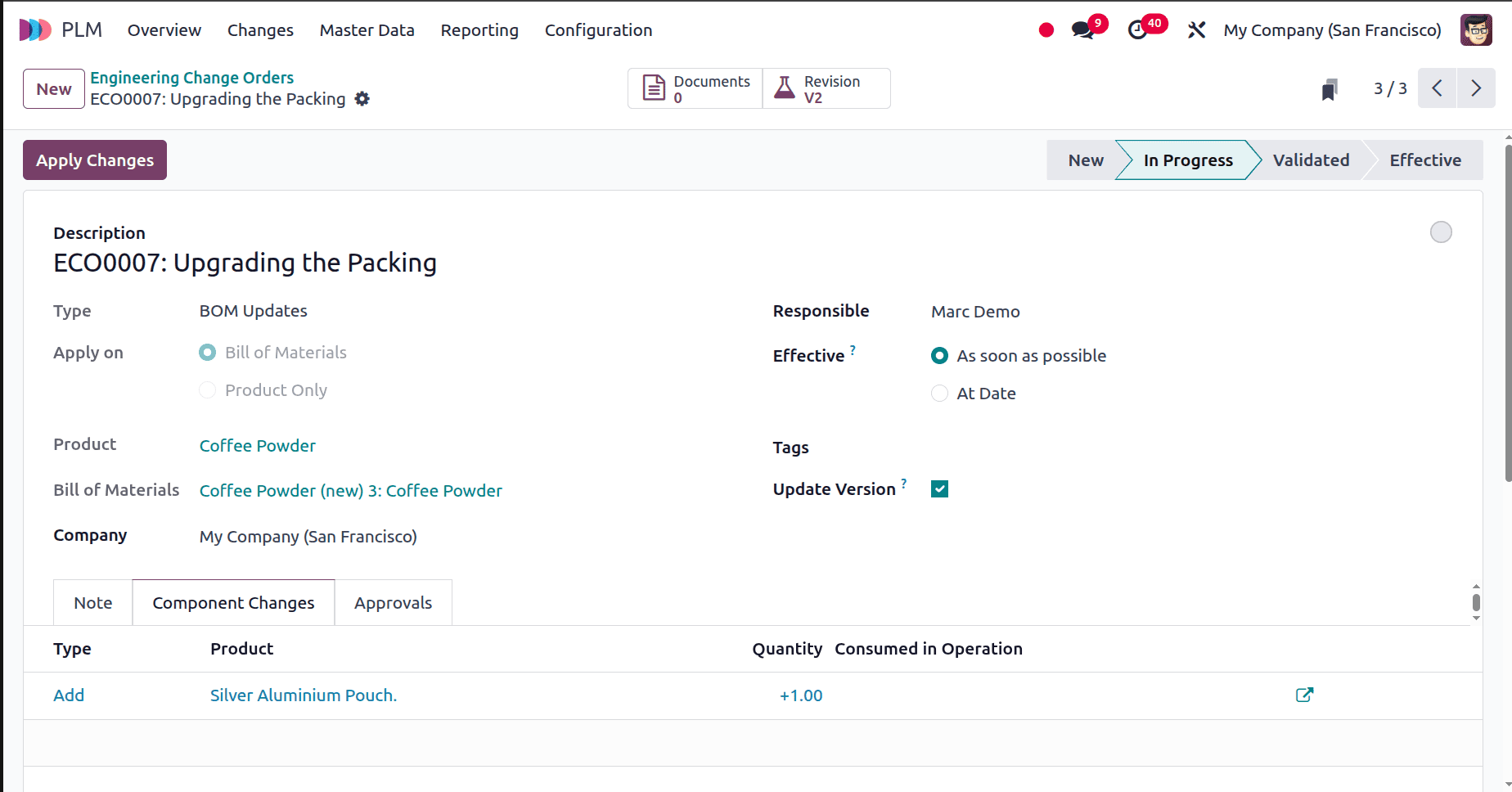The height and width of the screenshot is (792, 1512).
Task: Click the Update Version help question mark
Action: point(904,484)
